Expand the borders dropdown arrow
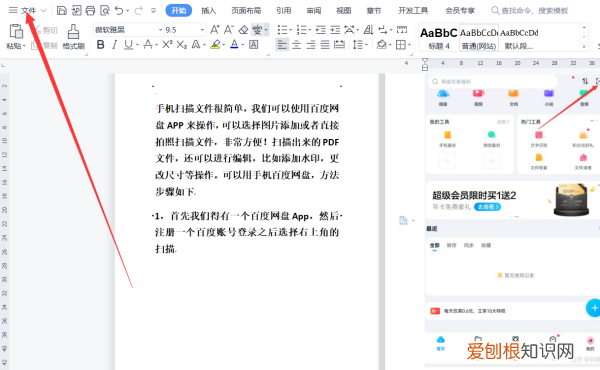Image resolution: width=600 pixels, height=370 pixels. point(409,45)
